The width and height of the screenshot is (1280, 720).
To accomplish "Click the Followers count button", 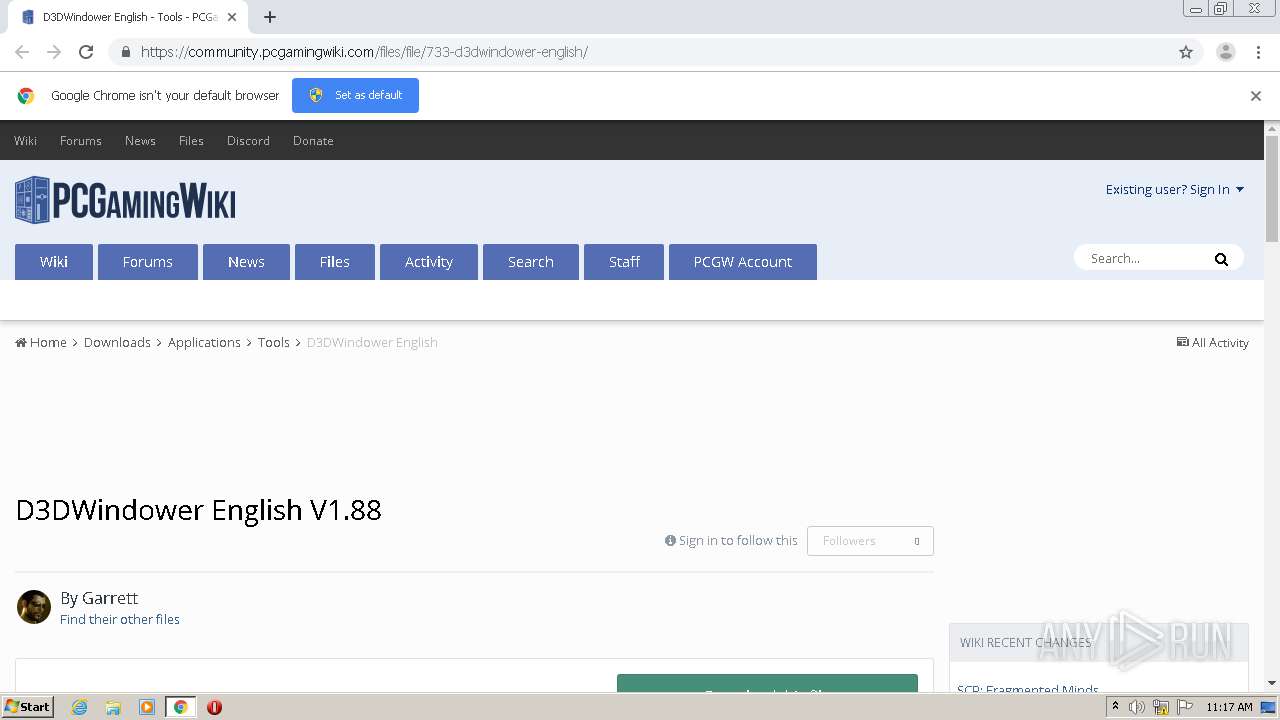I will 870,541.
